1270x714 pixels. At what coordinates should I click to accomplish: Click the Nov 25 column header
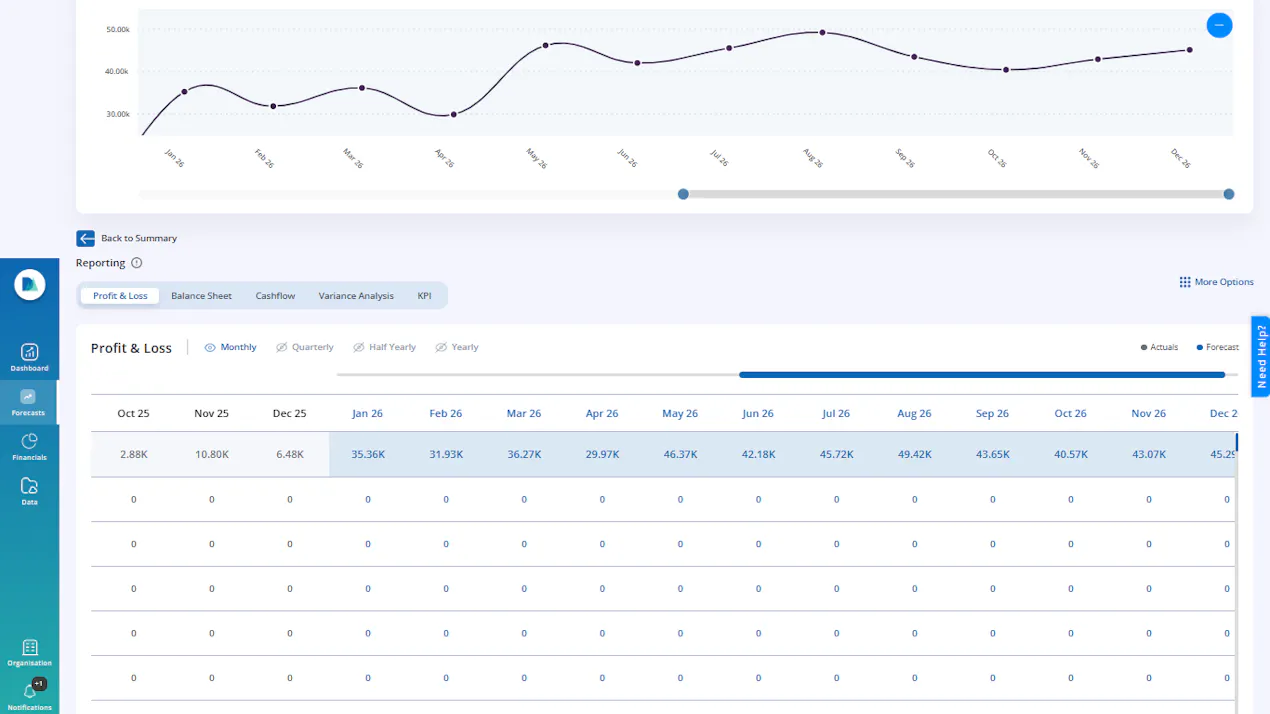tap(211, 413)
